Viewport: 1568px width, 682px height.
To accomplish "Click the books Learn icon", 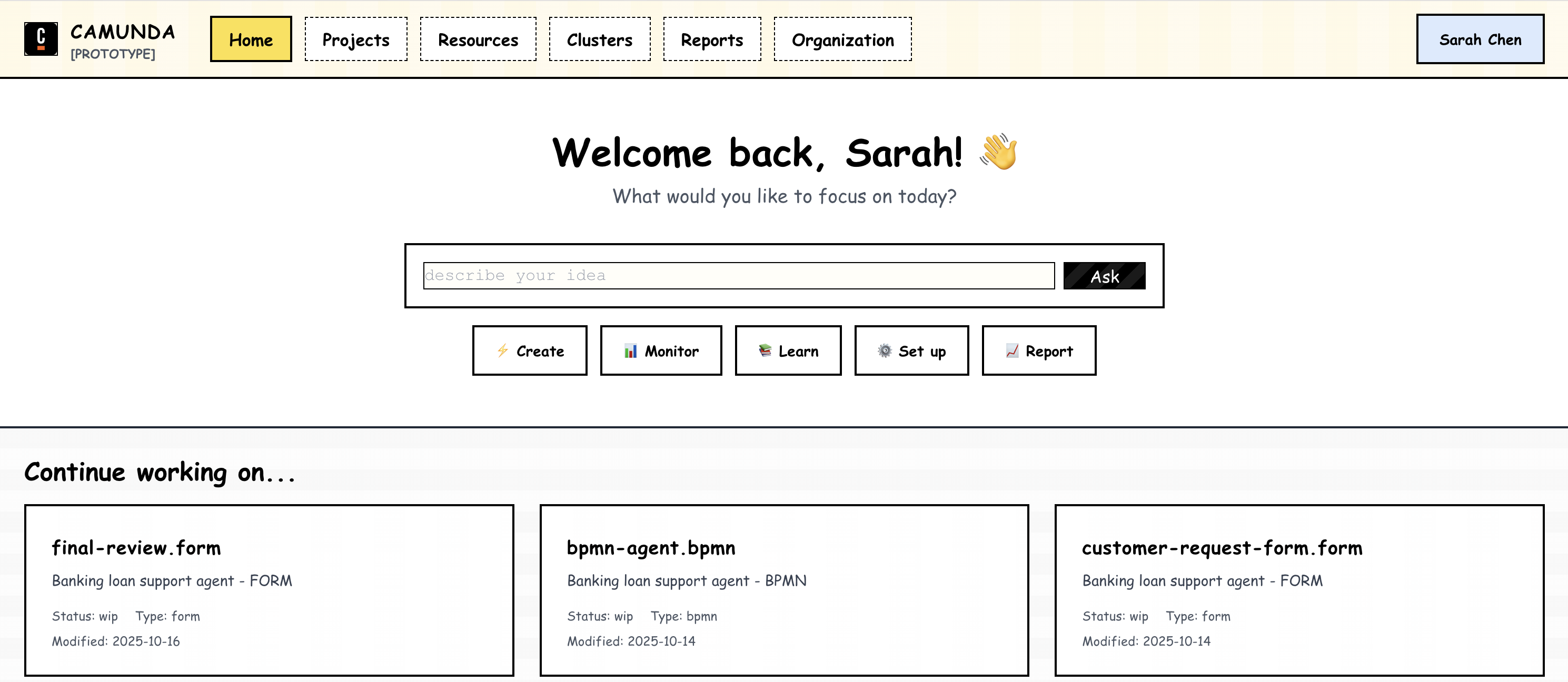I will (x=765, y=350).
